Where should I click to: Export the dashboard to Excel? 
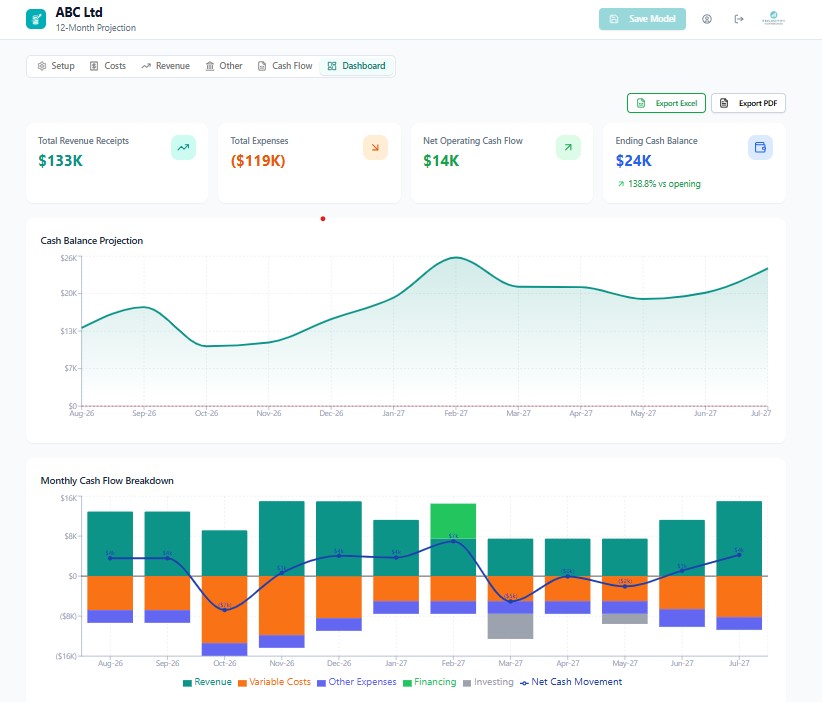[x=666, y=103]
